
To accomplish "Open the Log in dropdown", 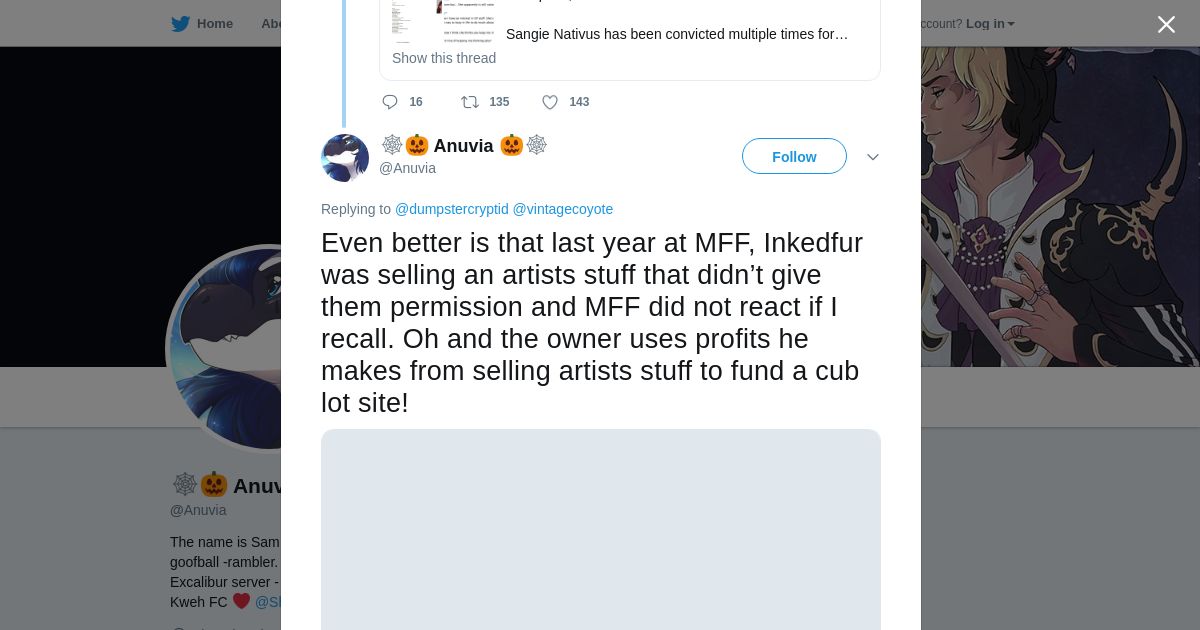I will [989, 24].
